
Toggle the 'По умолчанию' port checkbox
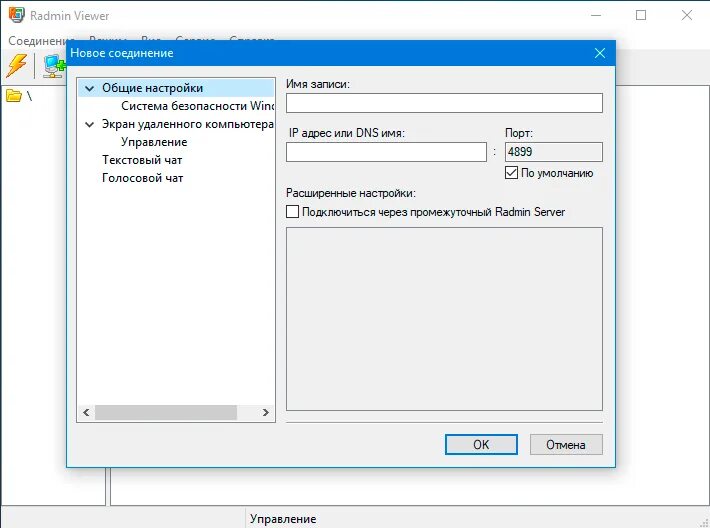(511, 173)
